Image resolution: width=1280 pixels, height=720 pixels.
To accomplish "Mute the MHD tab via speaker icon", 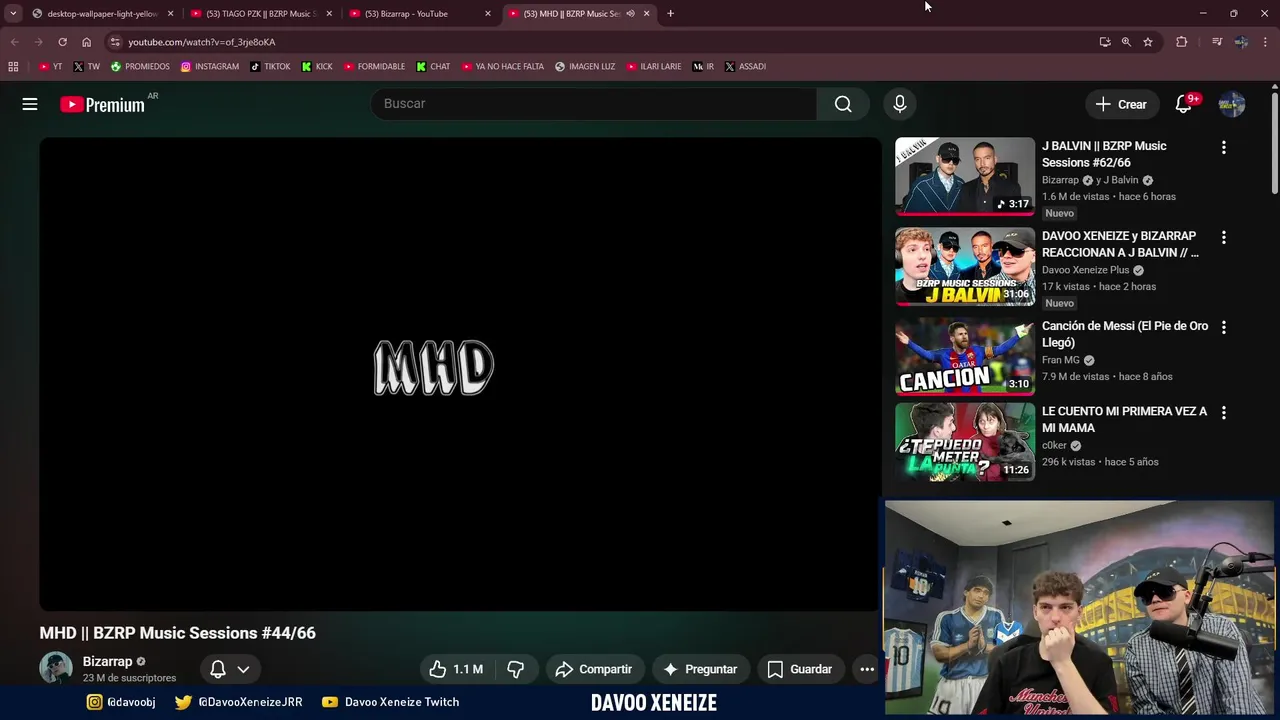I will tap(630, 14).
